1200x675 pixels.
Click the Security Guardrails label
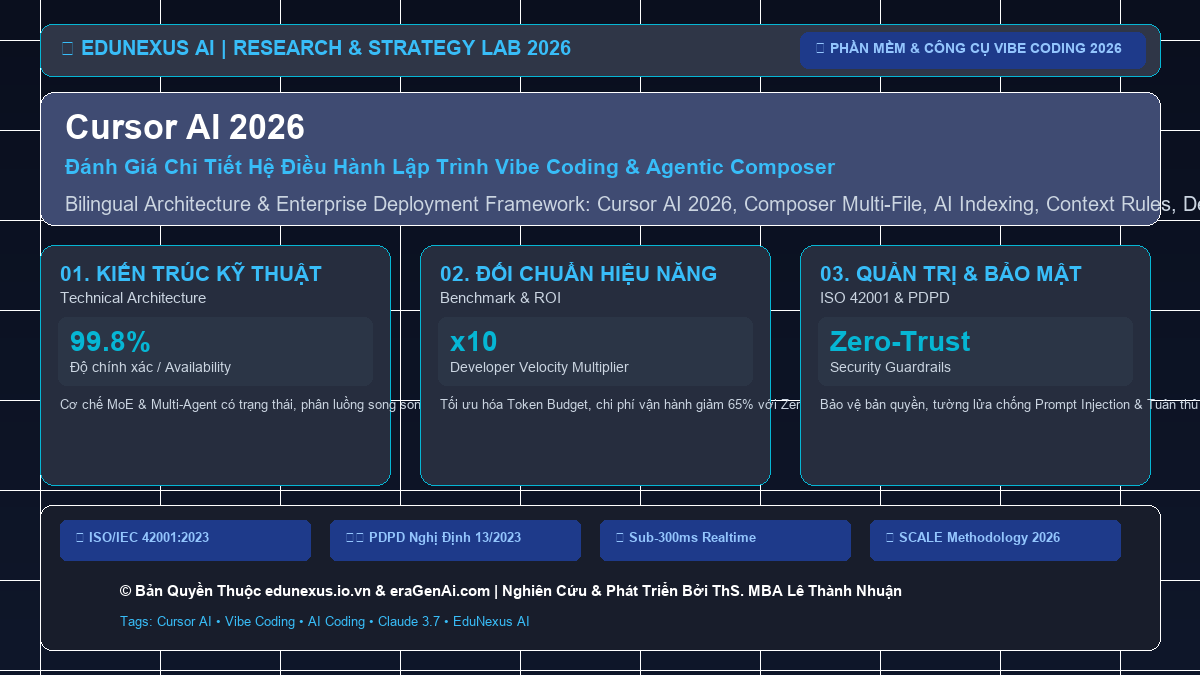click(x=890, y=367)
